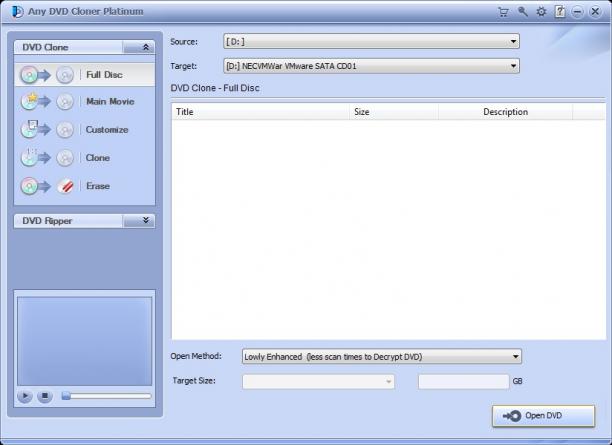Viewport: 612px width, 445px height.
Task: Play the preview video
Action: pyautogui.click(x=25, y=396)
